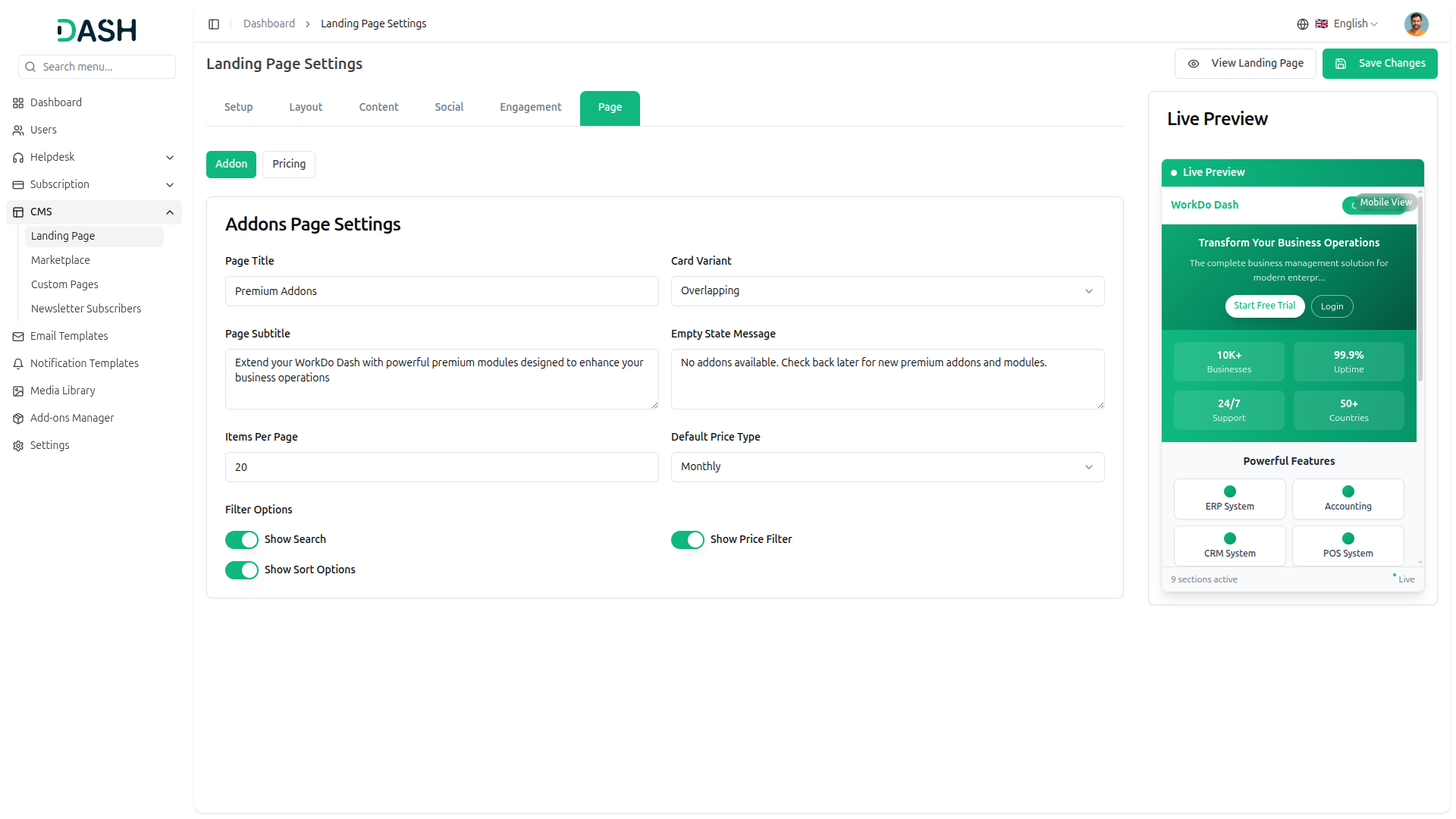Toggle the Show Sort Options switch
The height and width of the screenshot is (819, 1456).
[x=242, y=570]
